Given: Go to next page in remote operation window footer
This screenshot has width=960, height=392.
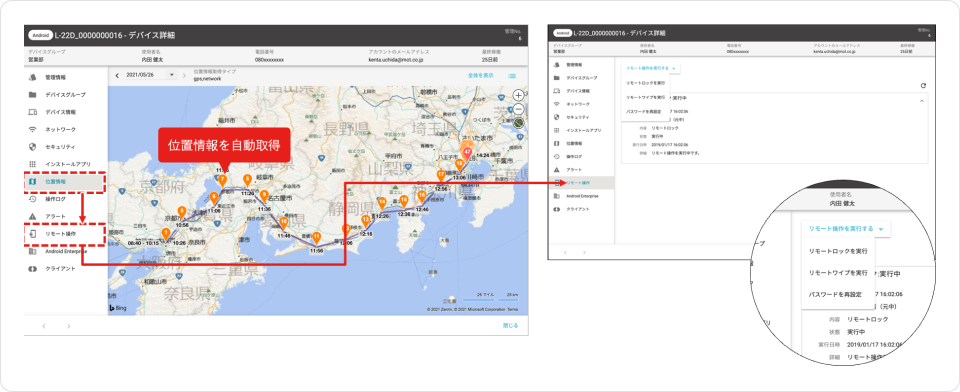Looking at the screenshot, I should tap(584, 252).
